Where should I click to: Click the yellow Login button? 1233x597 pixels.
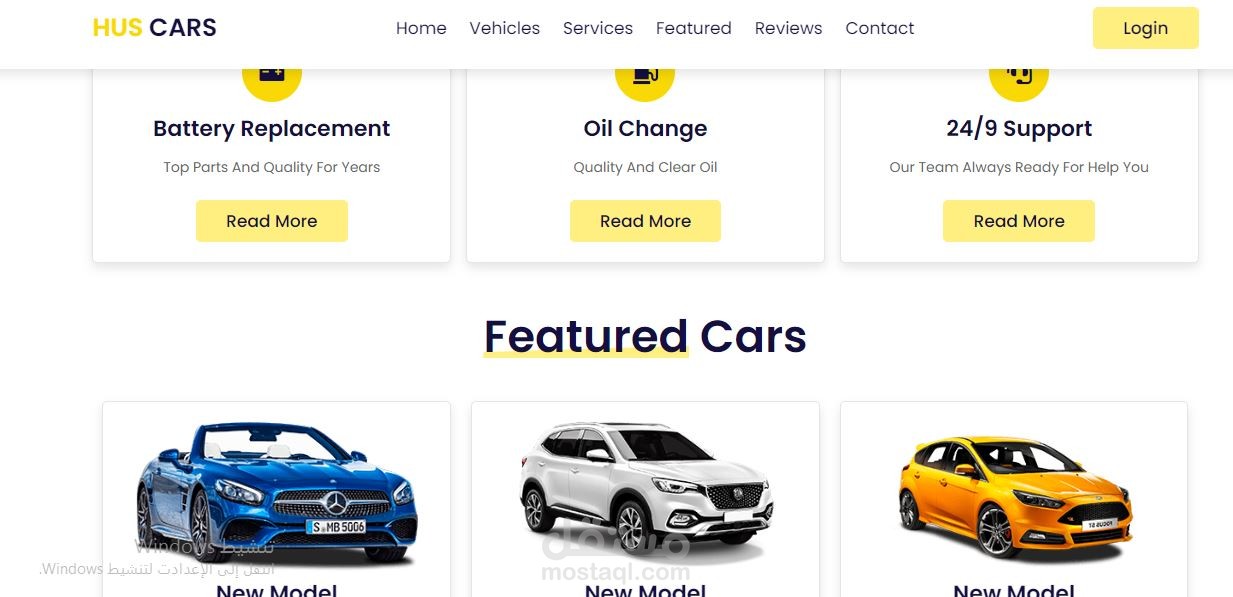pos(1145,28)
